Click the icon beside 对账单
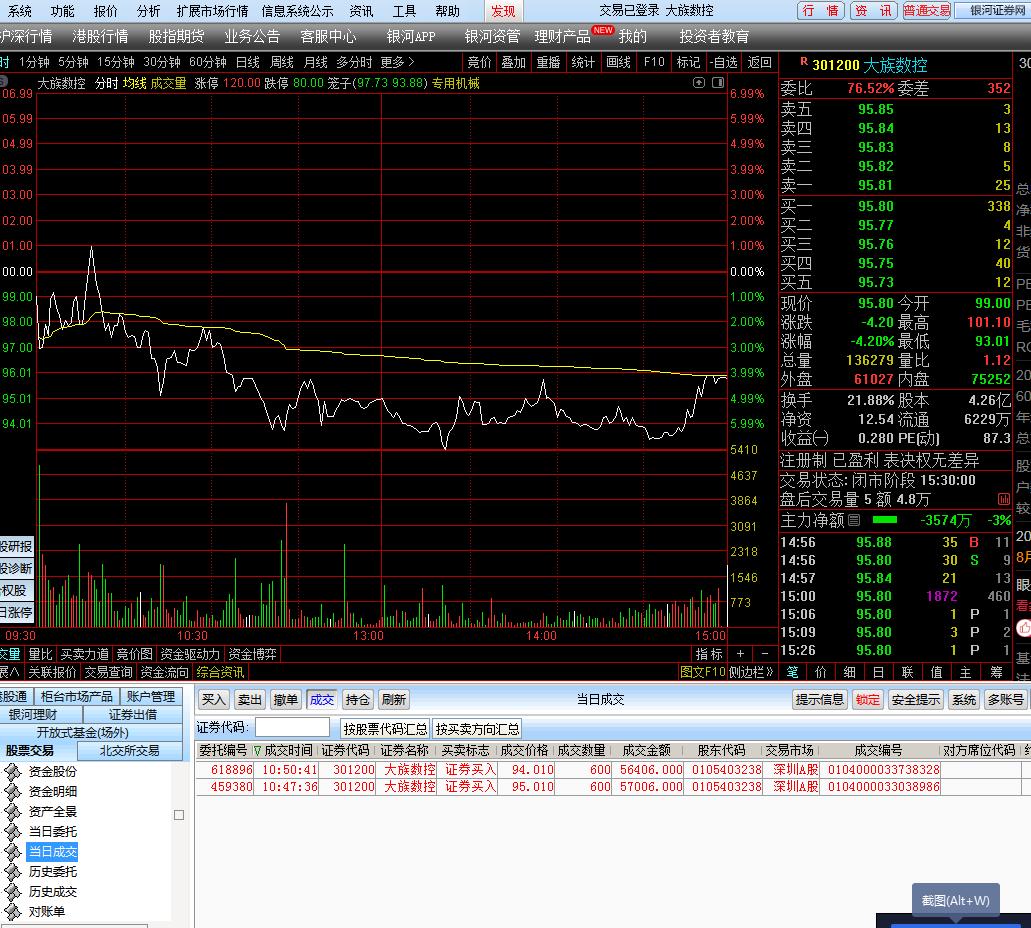The height and width of the screenshot is (928, 1031). [13, 912]
